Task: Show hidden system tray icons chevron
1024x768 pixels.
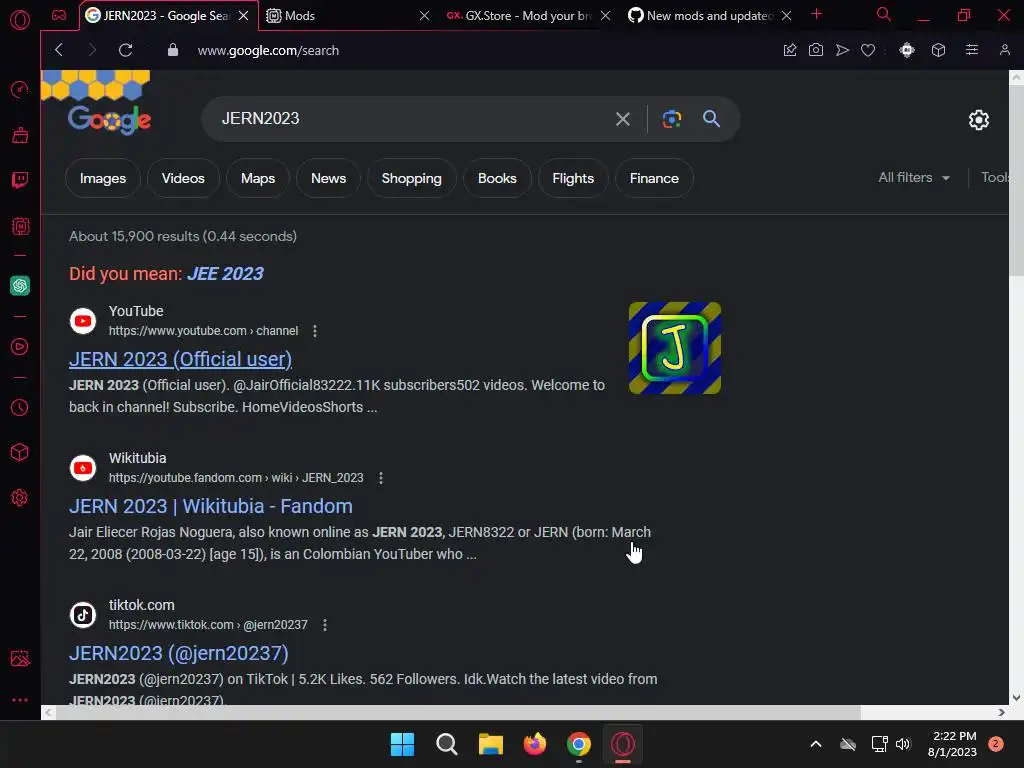Action: (x=816, y=744)
